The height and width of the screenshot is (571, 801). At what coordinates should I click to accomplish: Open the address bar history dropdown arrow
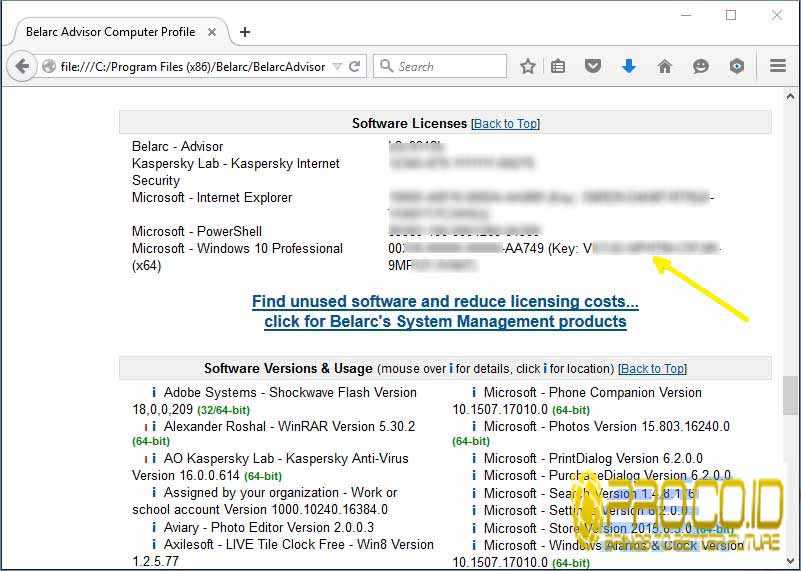tap(337, 66)
